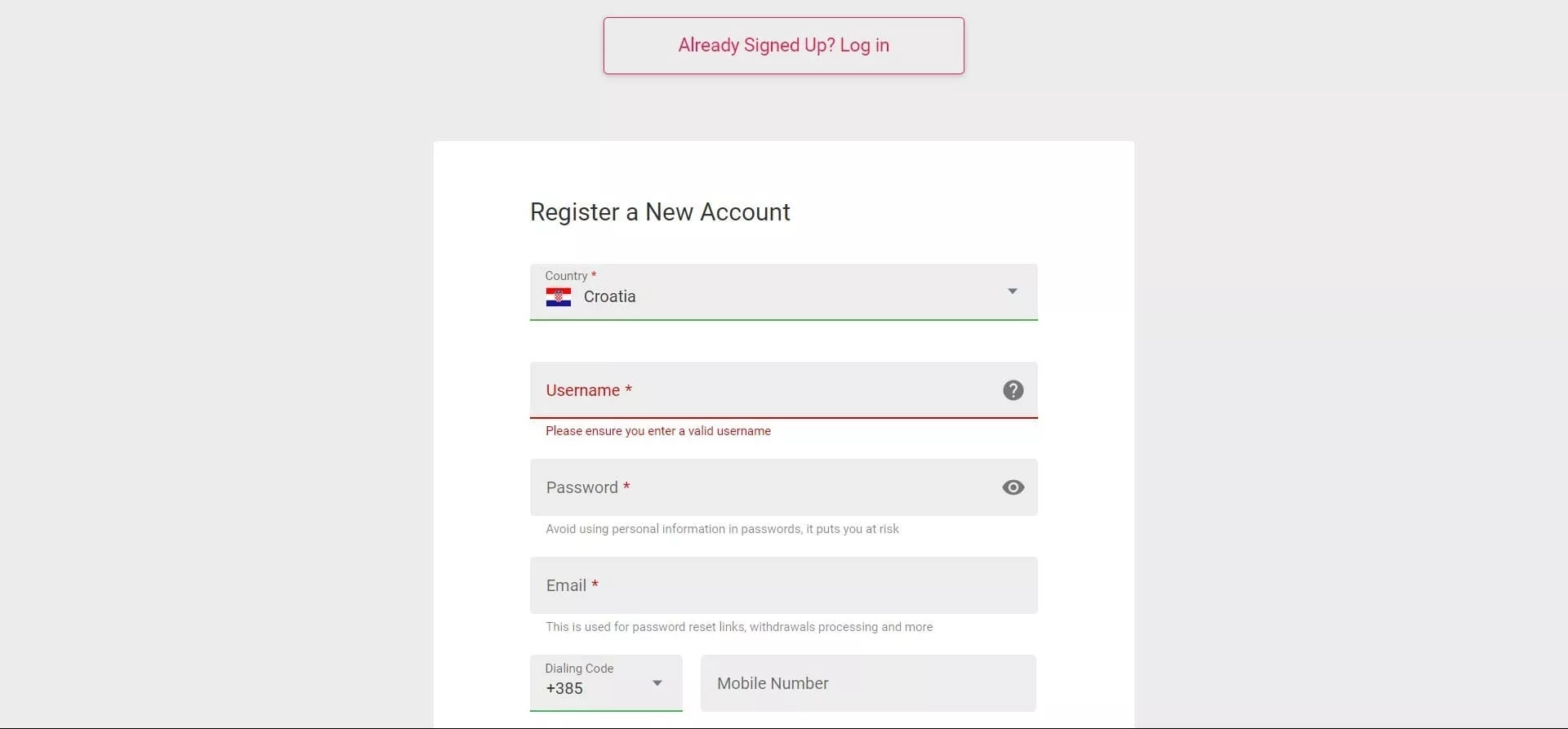Viewport: 1568px width, 729px height.
Task: Open the Username help question mark icon
Action: [x=1013, y=390]
